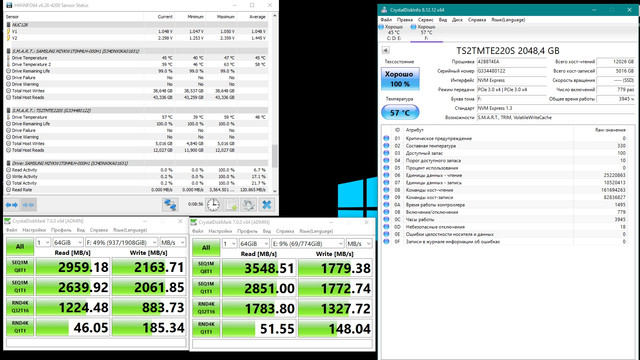Select the NUC126 sensor group header in HWiNFO
This screenshot has height=360, width=640.
point(137,24)
